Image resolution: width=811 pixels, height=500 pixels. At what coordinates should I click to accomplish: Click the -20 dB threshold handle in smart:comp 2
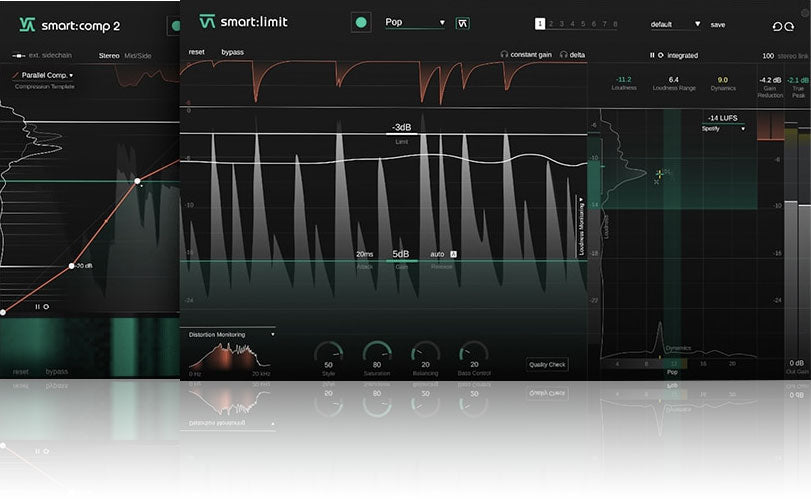point(71,266)
